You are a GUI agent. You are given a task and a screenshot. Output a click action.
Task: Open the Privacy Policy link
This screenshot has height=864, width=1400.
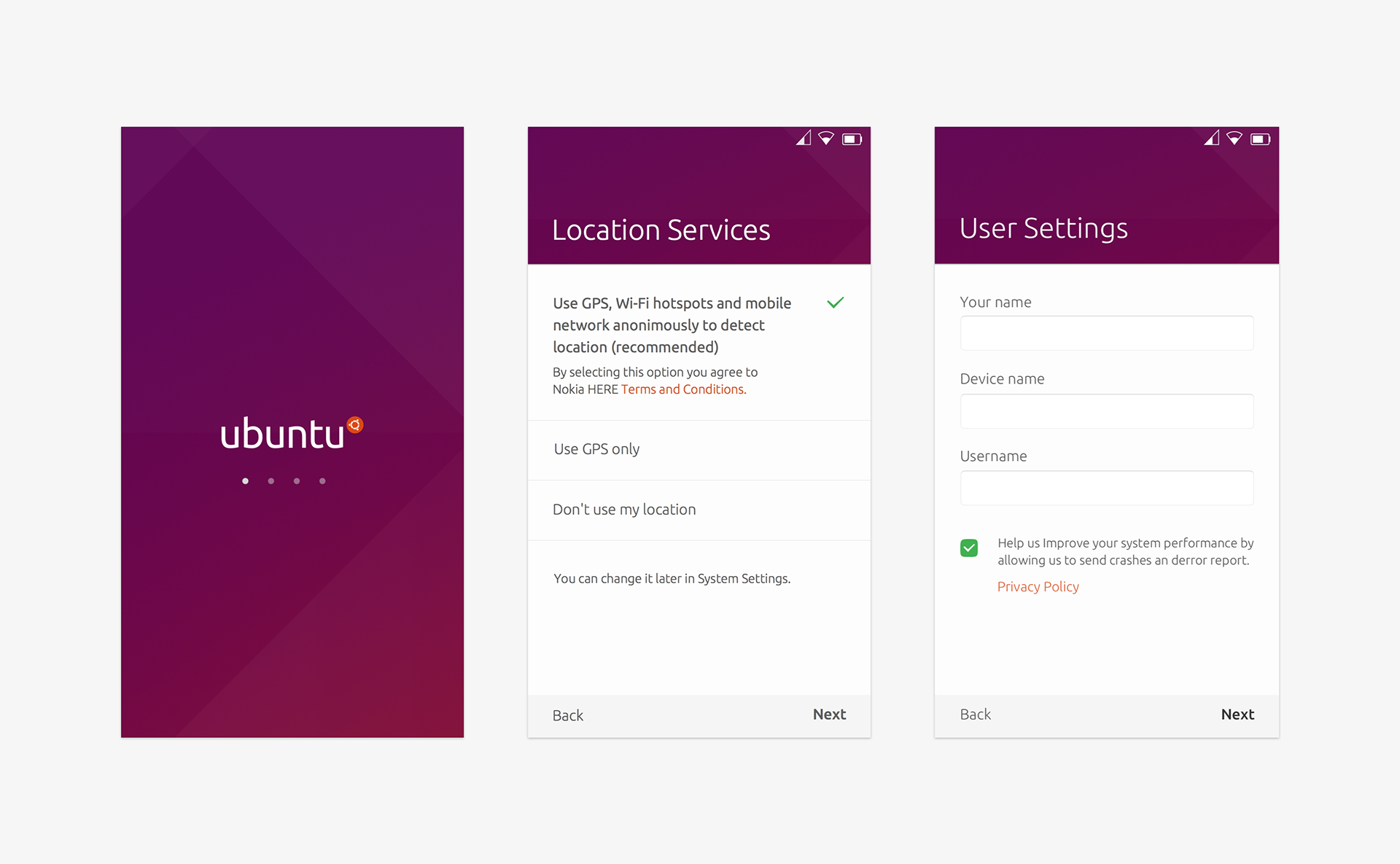(1038, 587)
